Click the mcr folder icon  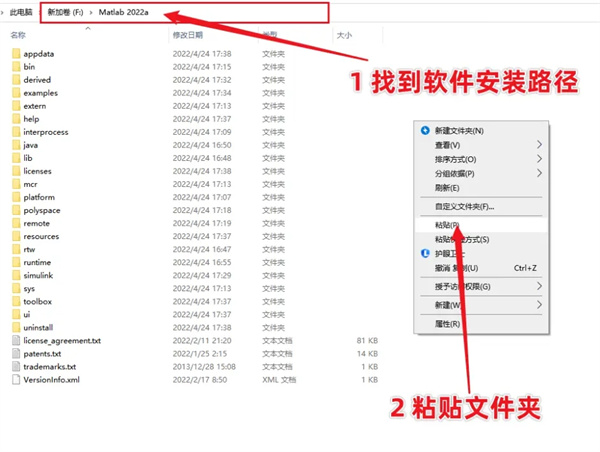tap(16, 184)
